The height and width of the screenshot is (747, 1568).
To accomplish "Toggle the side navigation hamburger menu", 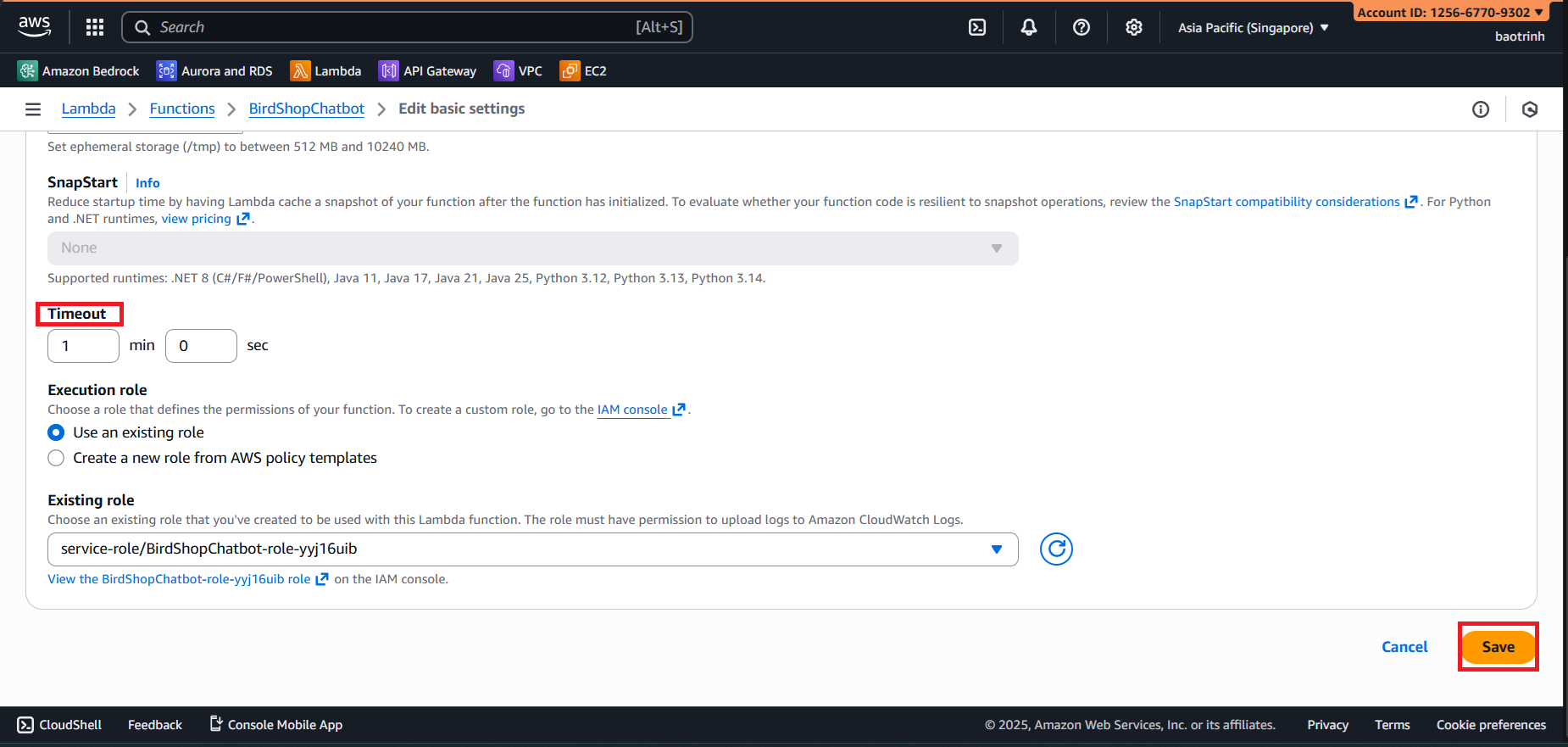I will coord(33,109).
